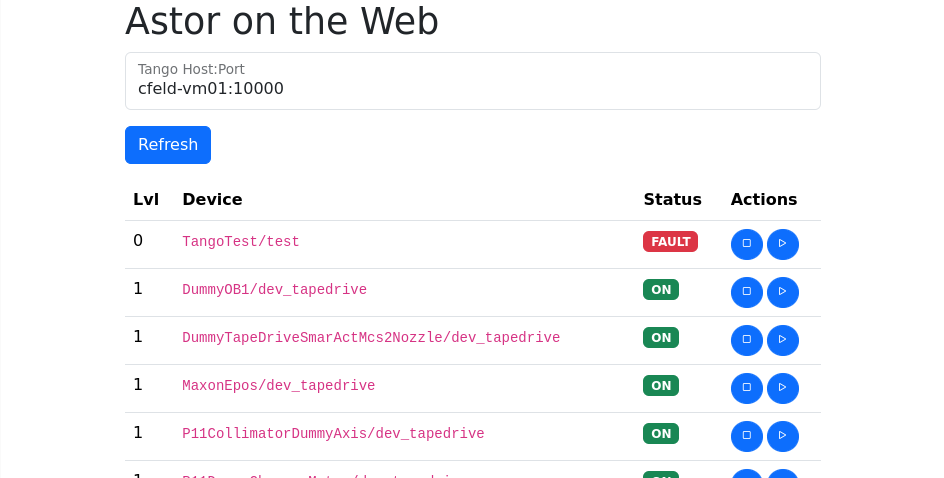Select P11CollimatorDummyAxis/dev_tapedrive device name
Viewport: 944px width, 478px height.
[x=333, y=433]
